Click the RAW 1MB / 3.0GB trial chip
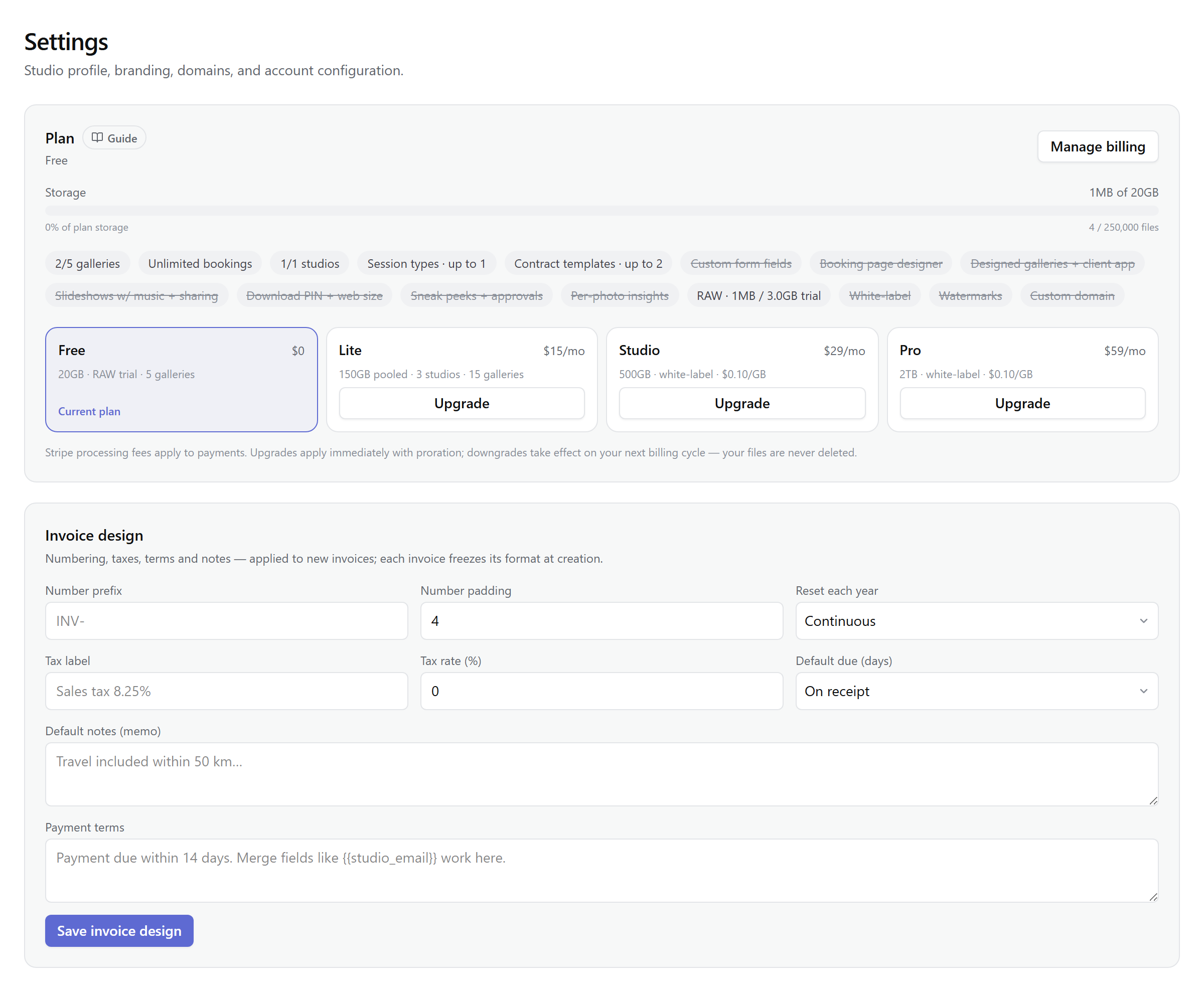This screenshot has height=993, width=1204. pyautogui.click(x=758, y=296)
